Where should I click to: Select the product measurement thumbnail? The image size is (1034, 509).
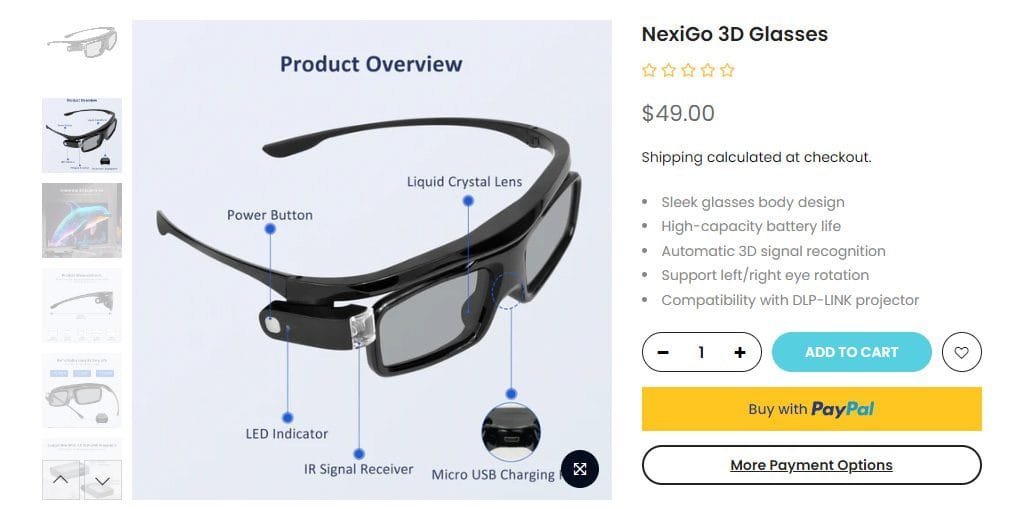pos(82,305)
